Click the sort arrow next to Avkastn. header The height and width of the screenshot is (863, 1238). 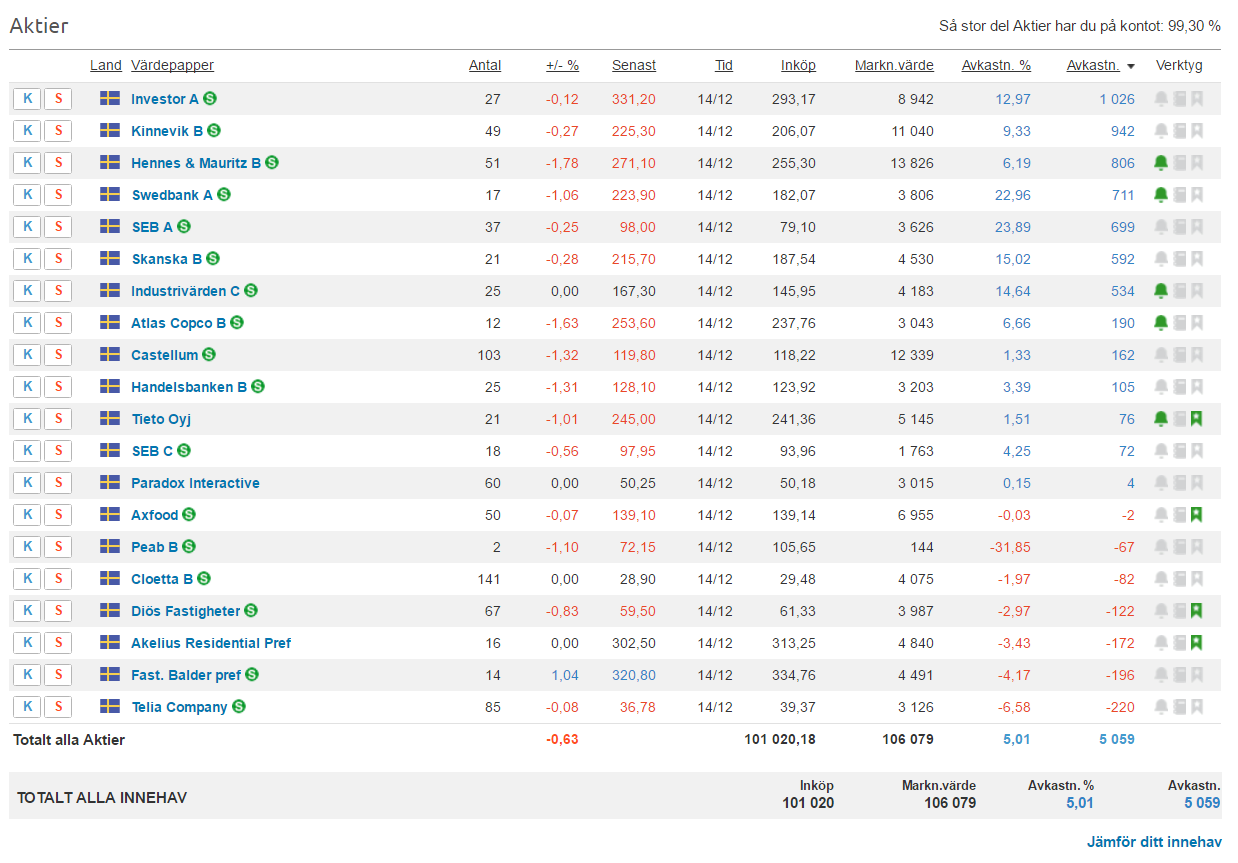coord(1131,66)
